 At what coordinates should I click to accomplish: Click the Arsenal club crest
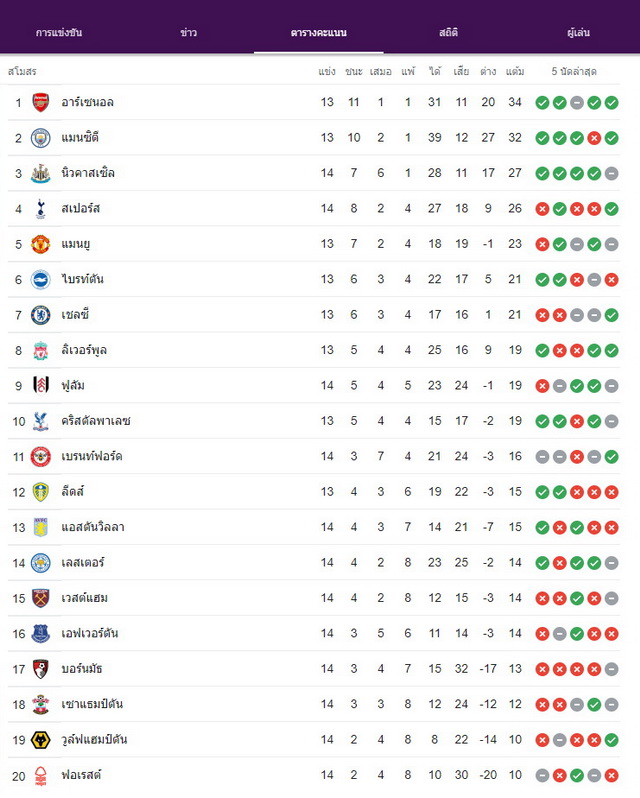41,102
